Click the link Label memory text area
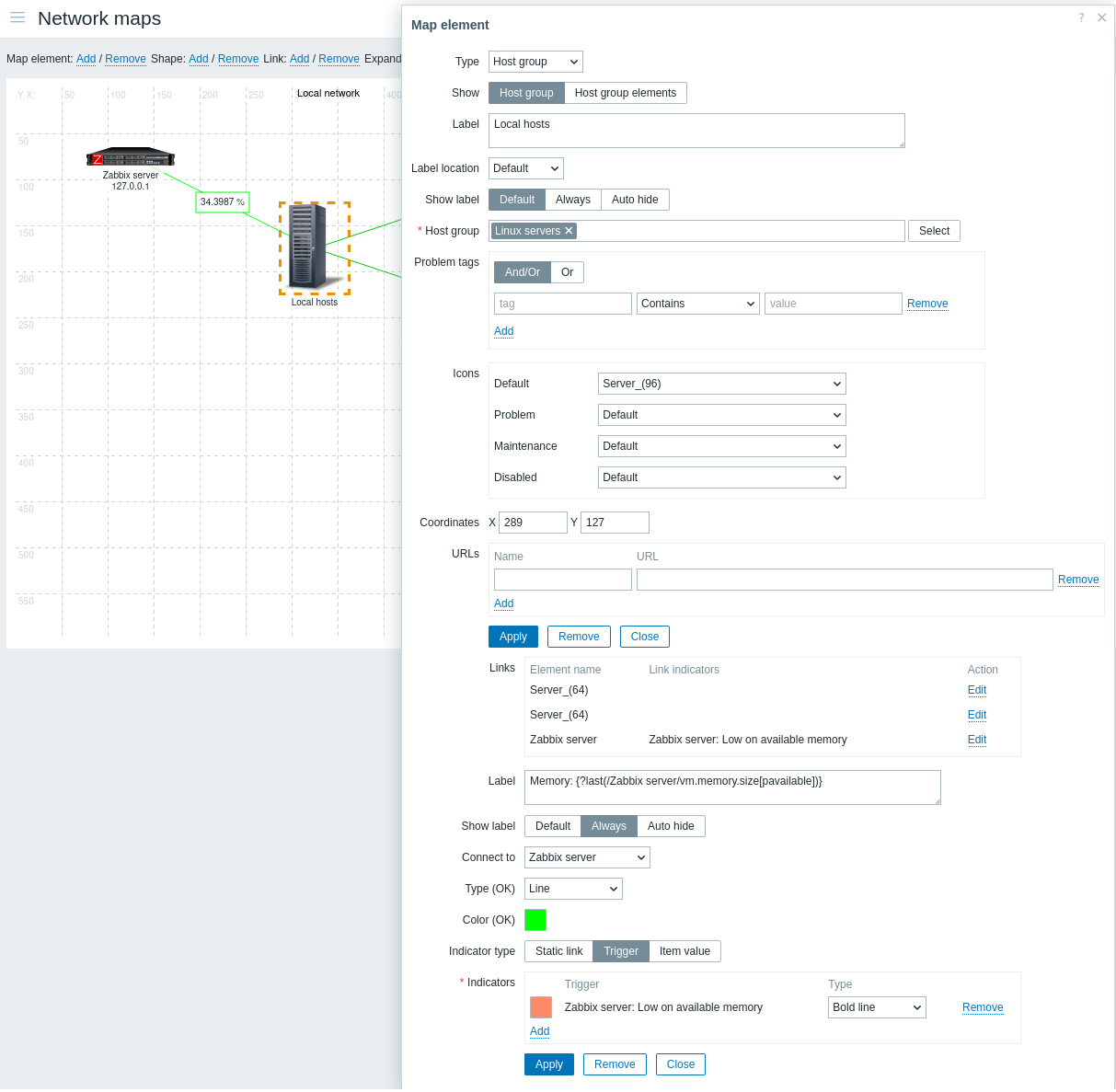Viewport: 1116px width, 1092px height. point(732,787)
